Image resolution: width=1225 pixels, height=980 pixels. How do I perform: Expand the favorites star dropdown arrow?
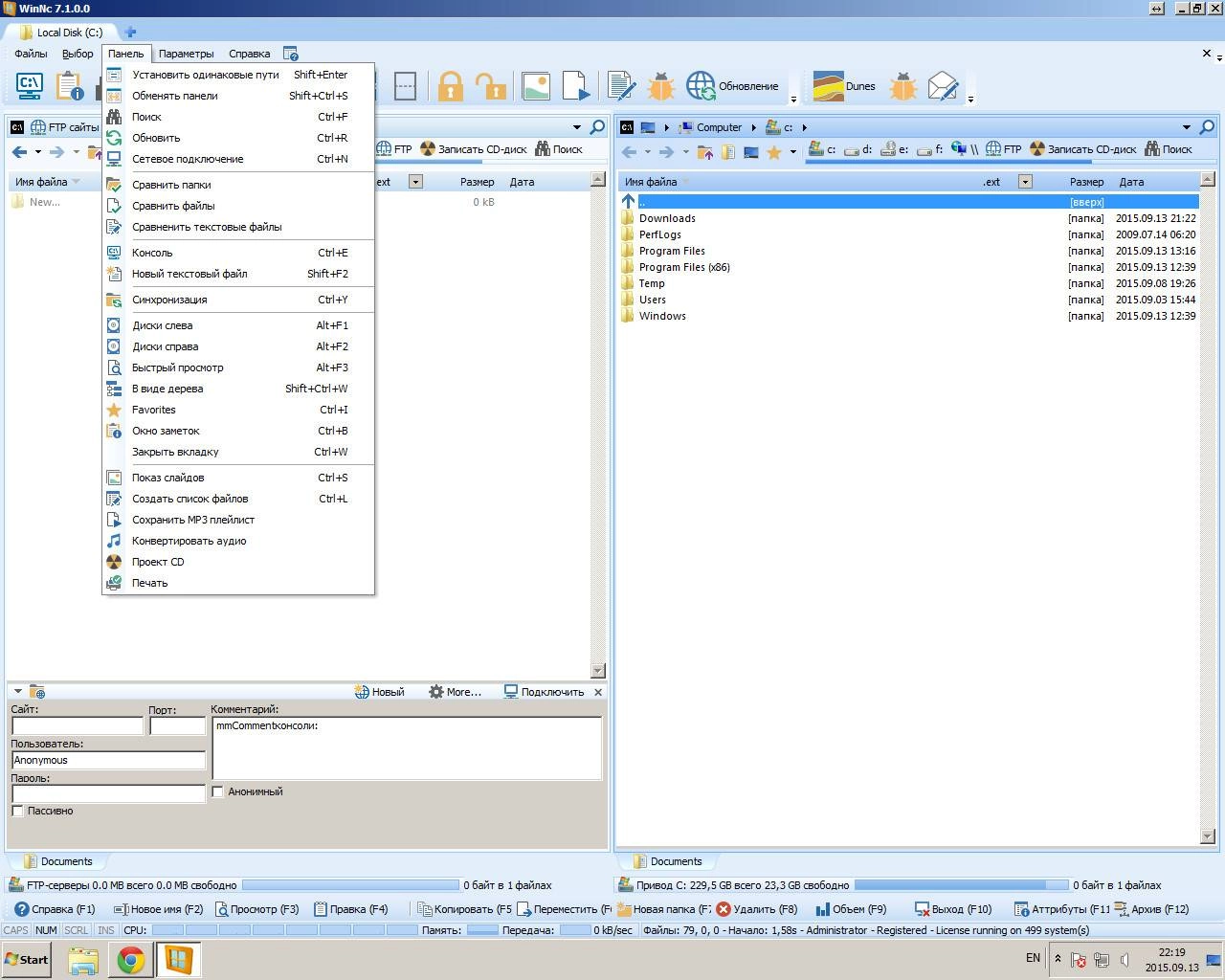tap(792, 151)
